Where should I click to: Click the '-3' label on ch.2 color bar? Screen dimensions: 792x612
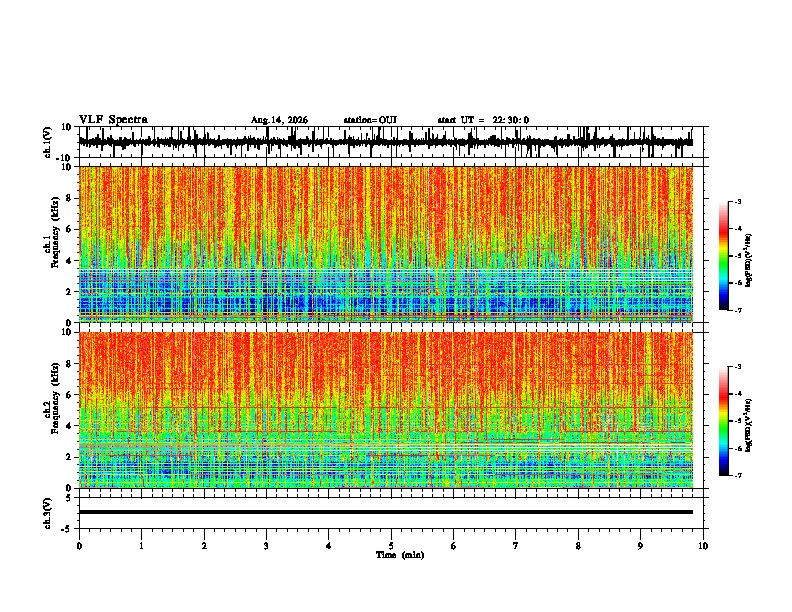click(738, 367)
